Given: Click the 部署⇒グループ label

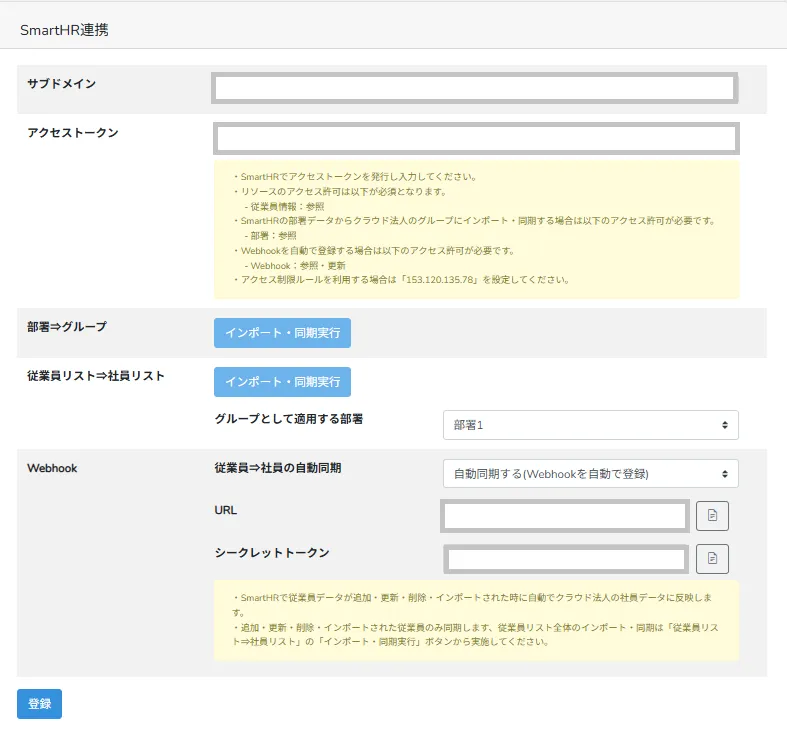Looking at the screenshot, I should pyautogui.click(x=67, y=326).
